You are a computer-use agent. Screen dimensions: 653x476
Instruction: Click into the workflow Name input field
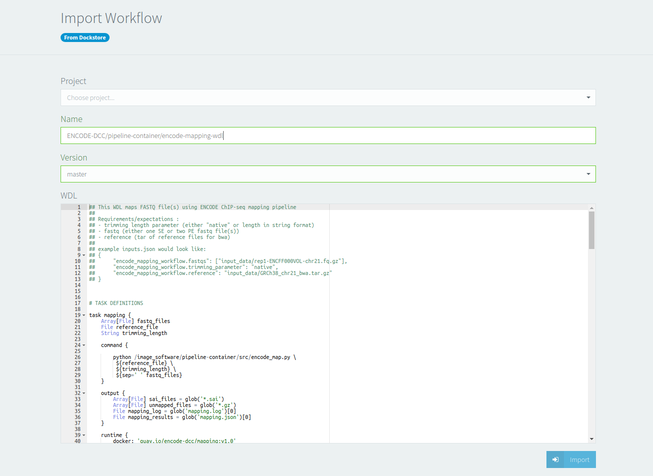pyautogui.click(x=328, y=136)
